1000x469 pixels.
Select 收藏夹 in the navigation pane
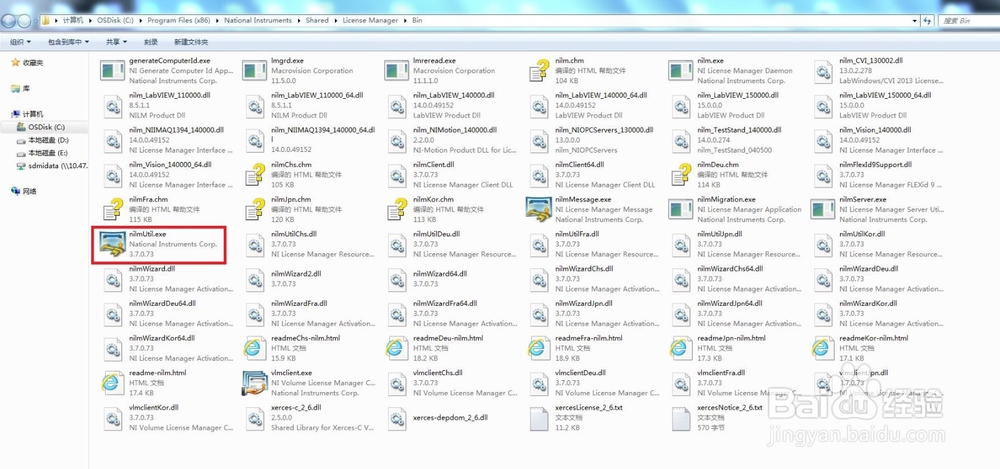(x=33, y=63)
